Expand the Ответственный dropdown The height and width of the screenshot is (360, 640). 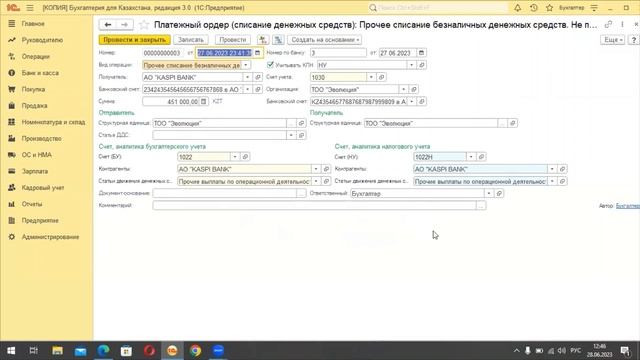[489, 193]
